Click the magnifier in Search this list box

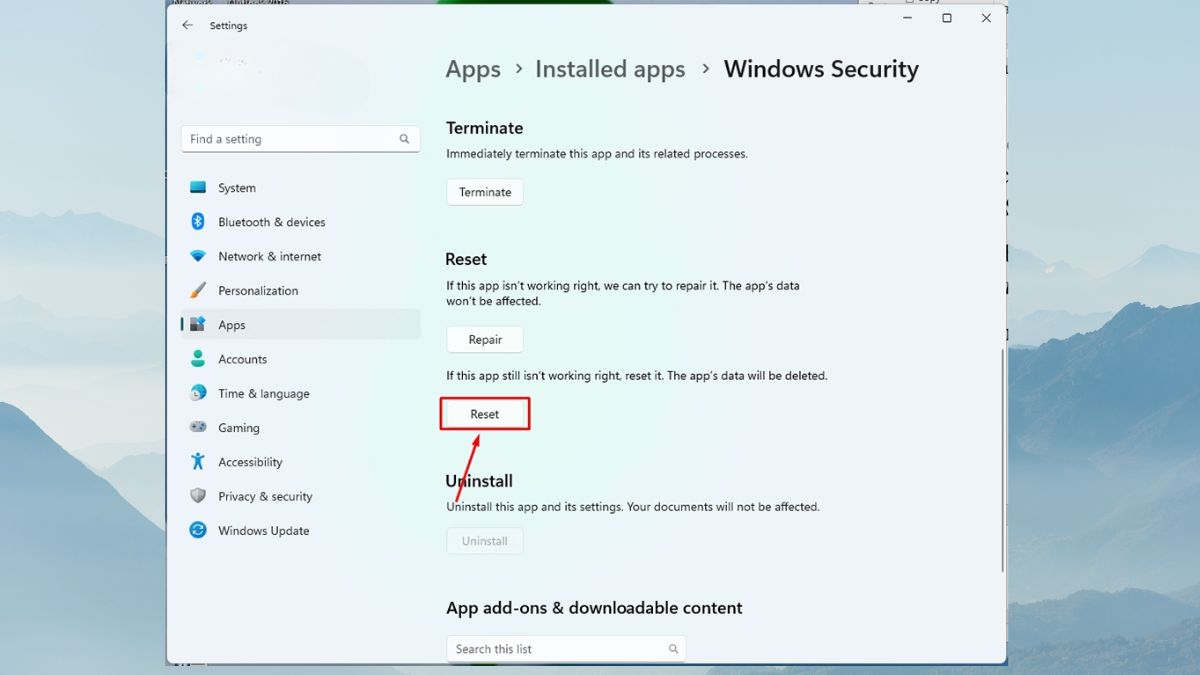click(x=673, y=649)
